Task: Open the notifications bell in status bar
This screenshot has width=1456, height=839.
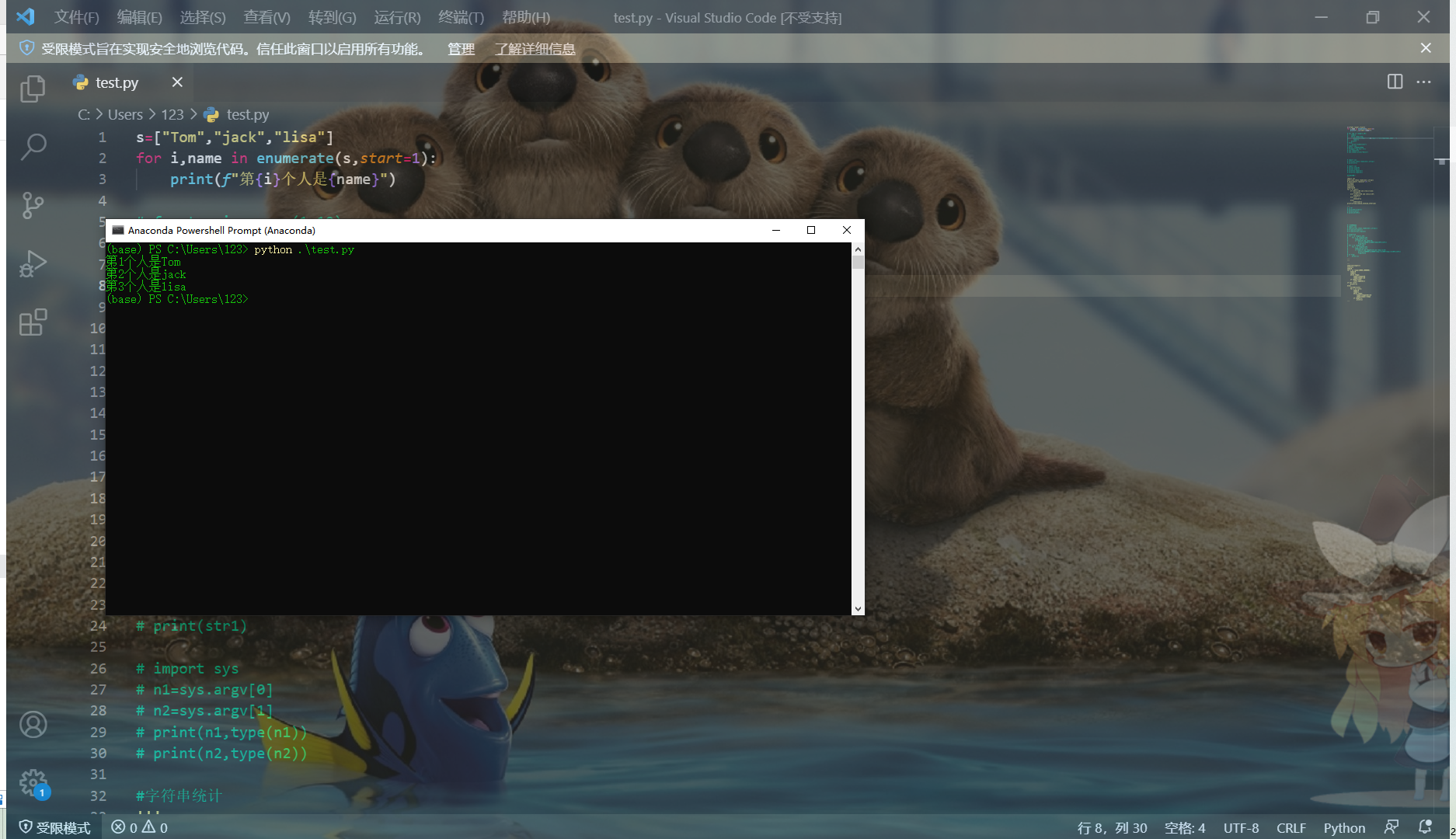Action: coord(1425,827)
